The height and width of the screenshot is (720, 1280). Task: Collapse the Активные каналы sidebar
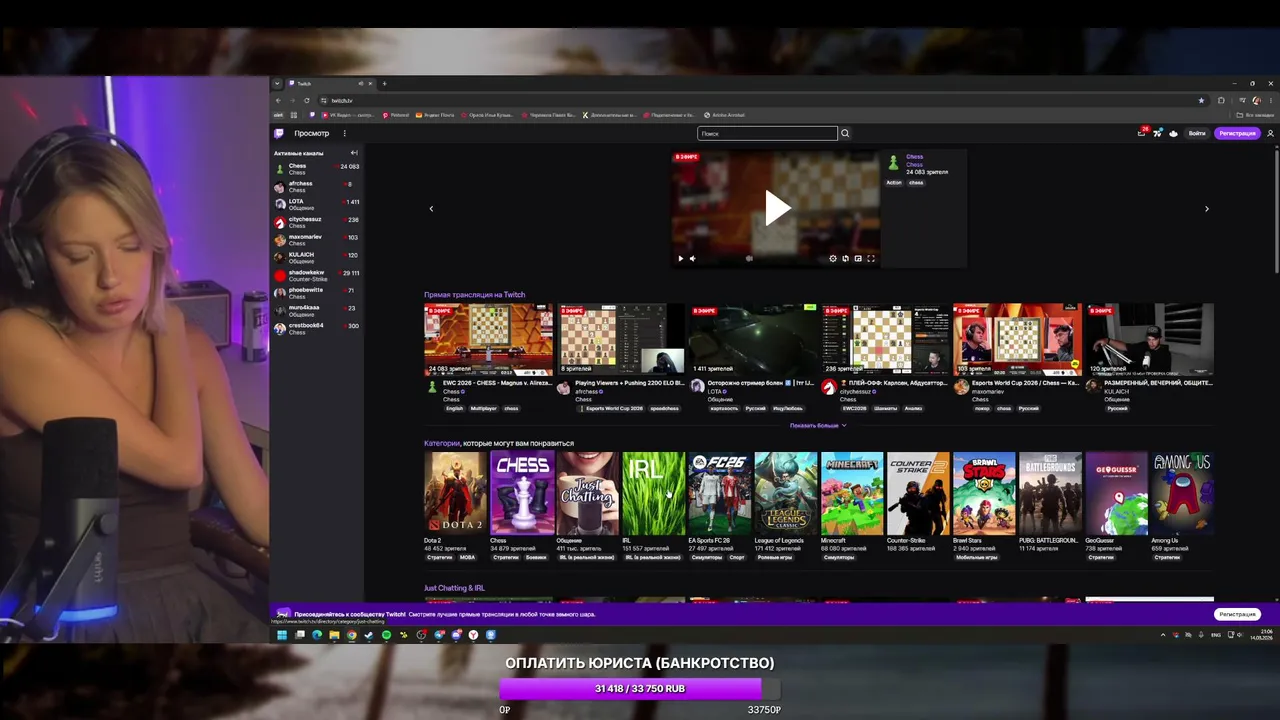354,153
